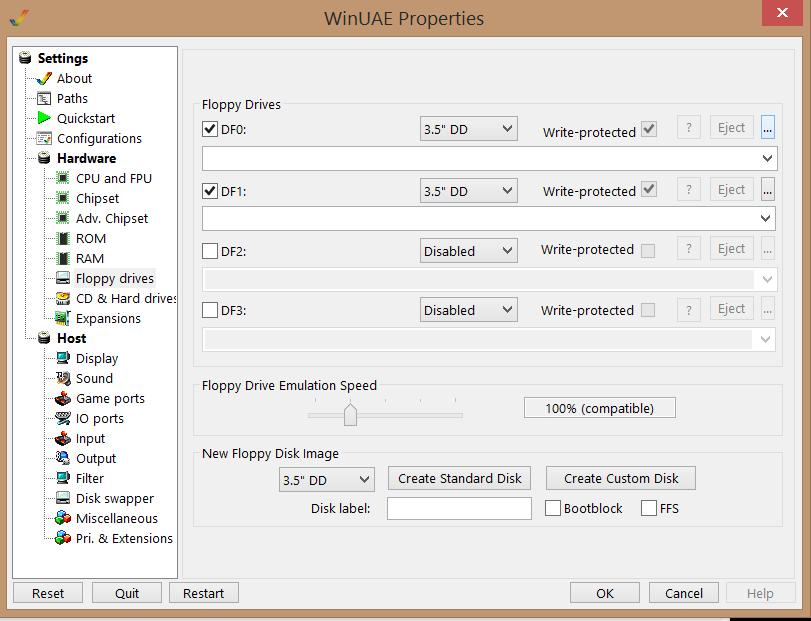Viewport: 811px width, 621px height.
Task: Click the Sound icon
Action: pos(63,378)
